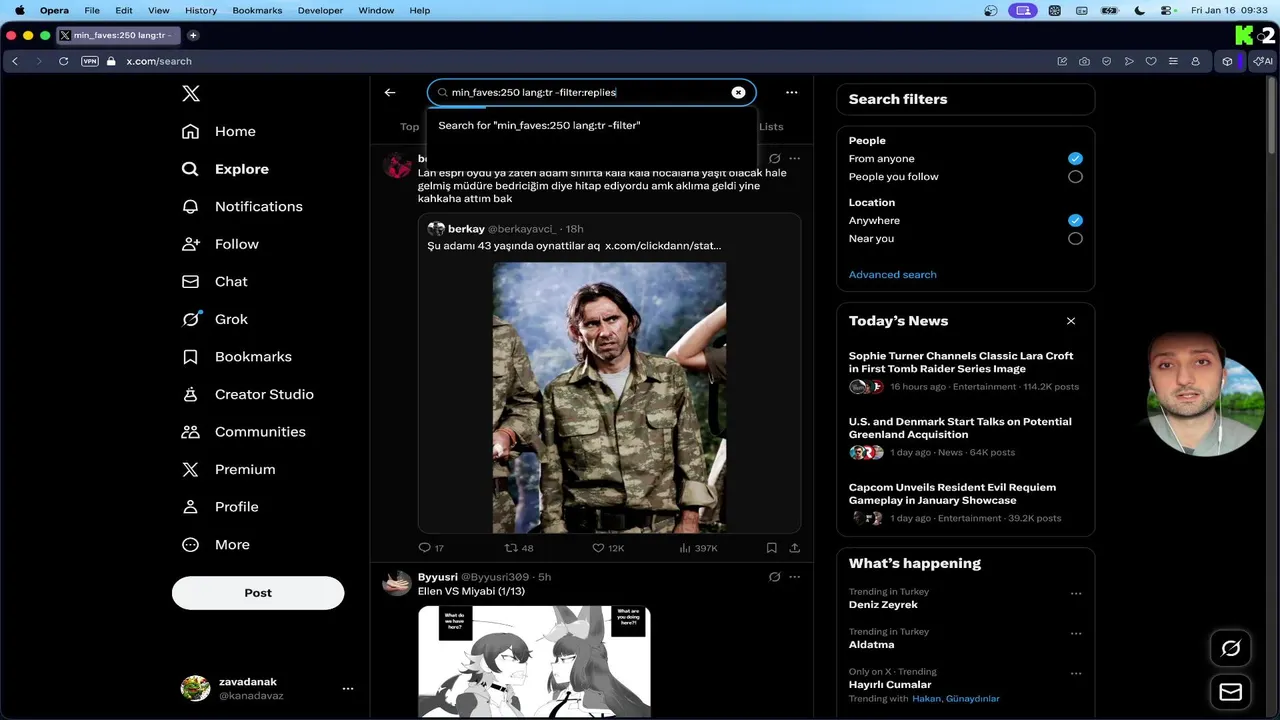Click Grok icon on Byyusri post
This screenshot has width=1280, height=720.
pyautogui.click(x=774, y=577)
